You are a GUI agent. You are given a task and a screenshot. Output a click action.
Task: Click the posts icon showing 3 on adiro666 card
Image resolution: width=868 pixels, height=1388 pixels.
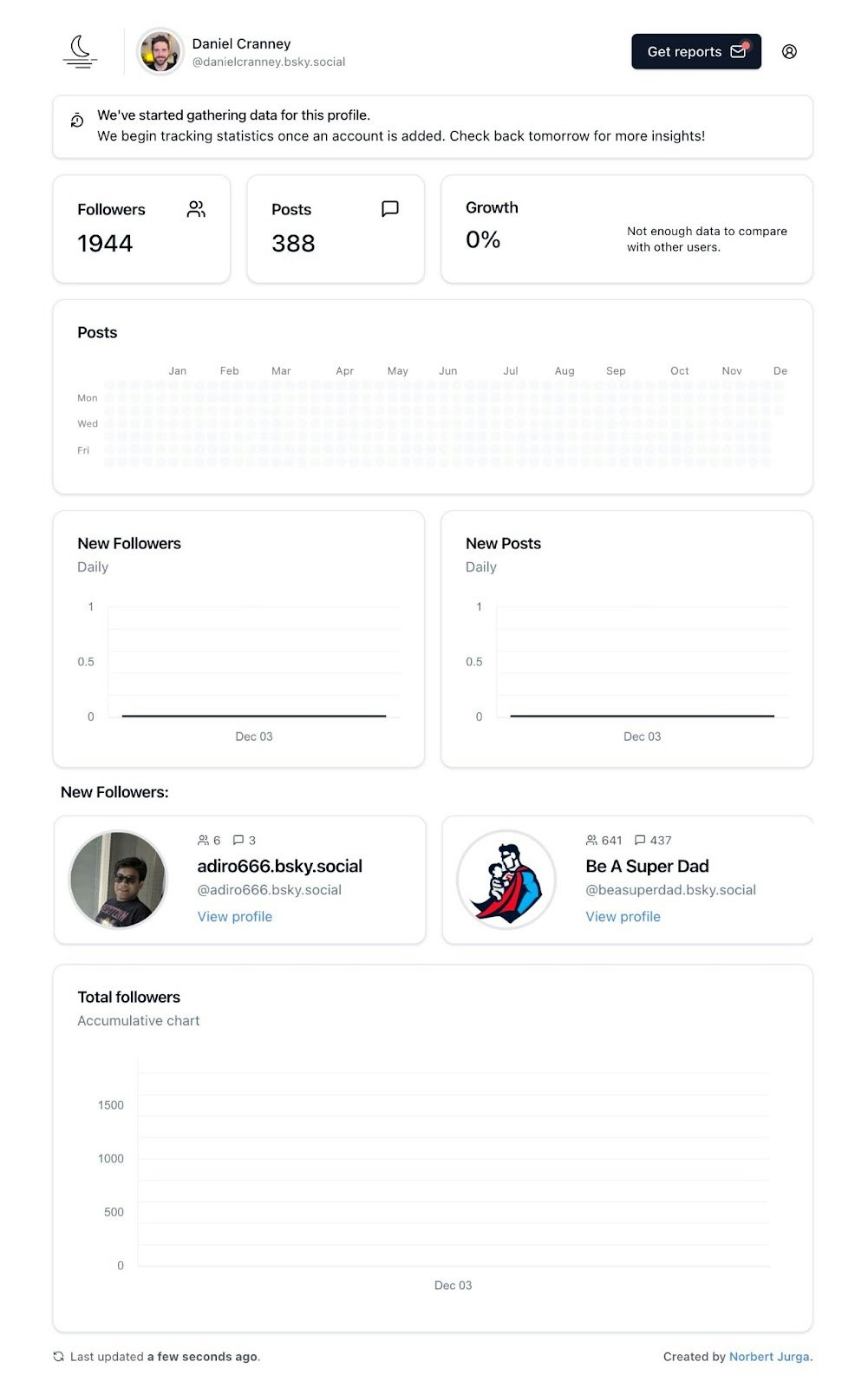coord(238,840)
